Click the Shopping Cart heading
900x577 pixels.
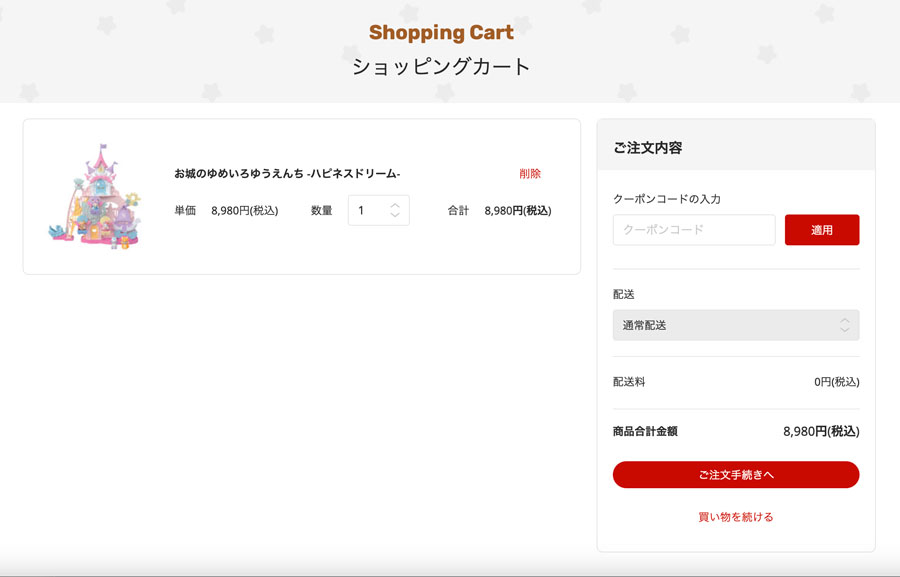pos(441,32)
